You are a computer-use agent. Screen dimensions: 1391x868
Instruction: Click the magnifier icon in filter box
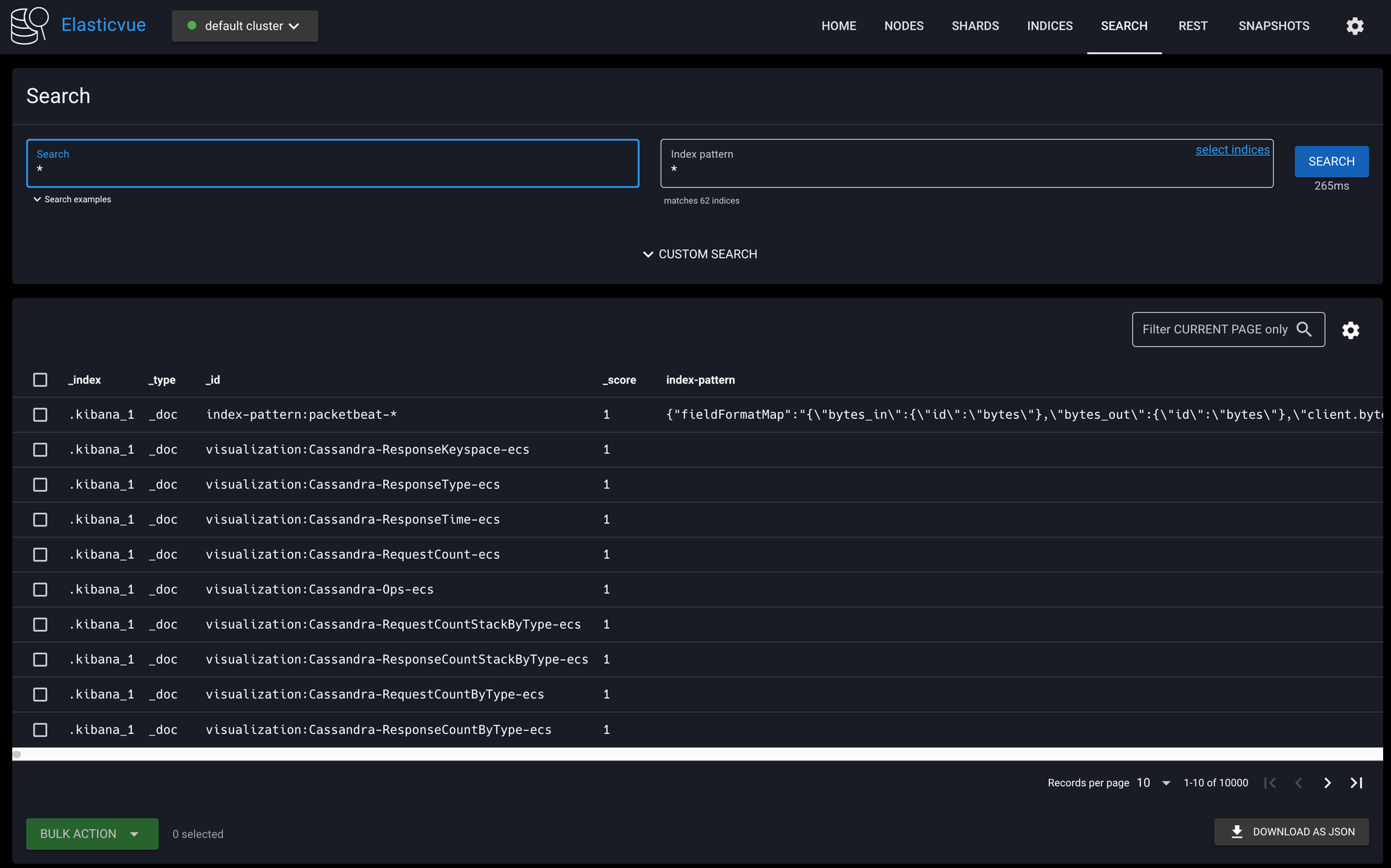tap(1304, 330)
